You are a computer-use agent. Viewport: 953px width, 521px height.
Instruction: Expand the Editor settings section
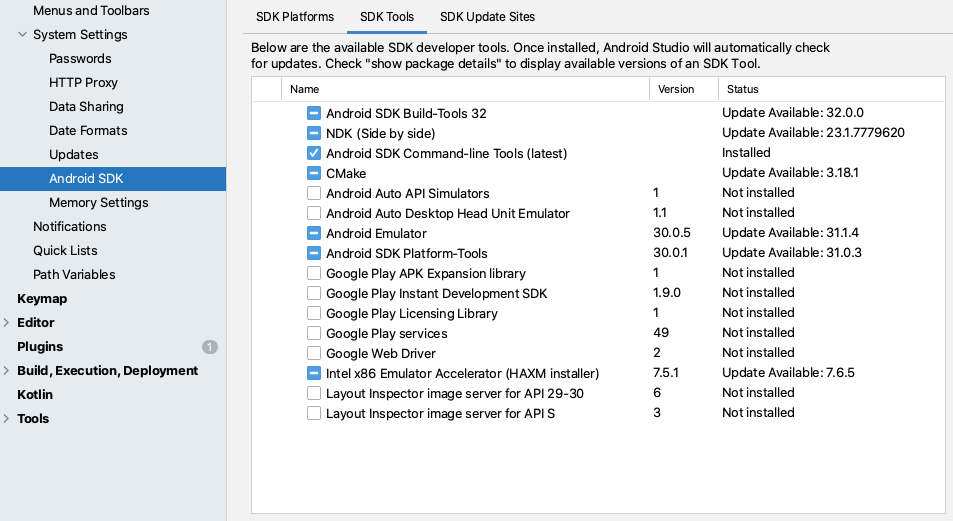(6, 323)
